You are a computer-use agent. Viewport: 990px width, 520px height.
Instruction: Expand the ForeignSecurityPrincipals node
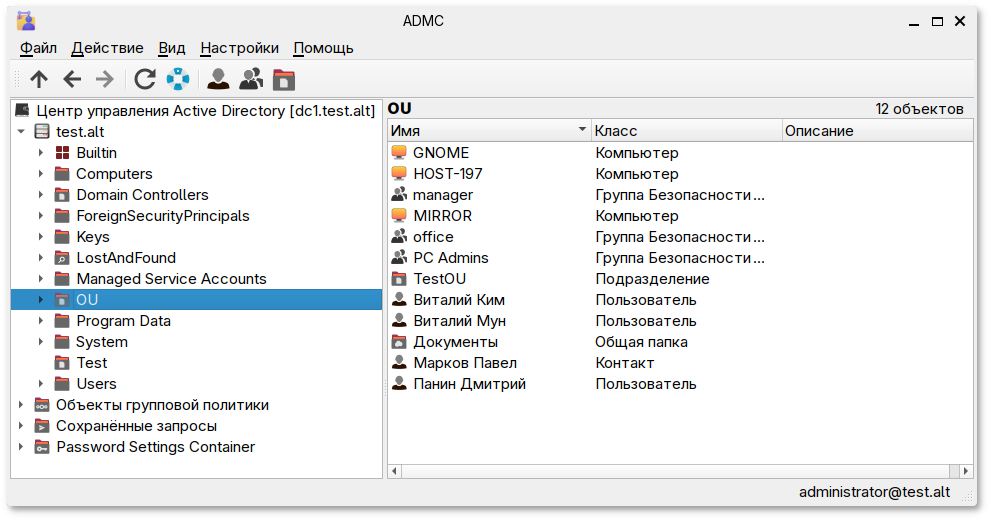(41, 216)
